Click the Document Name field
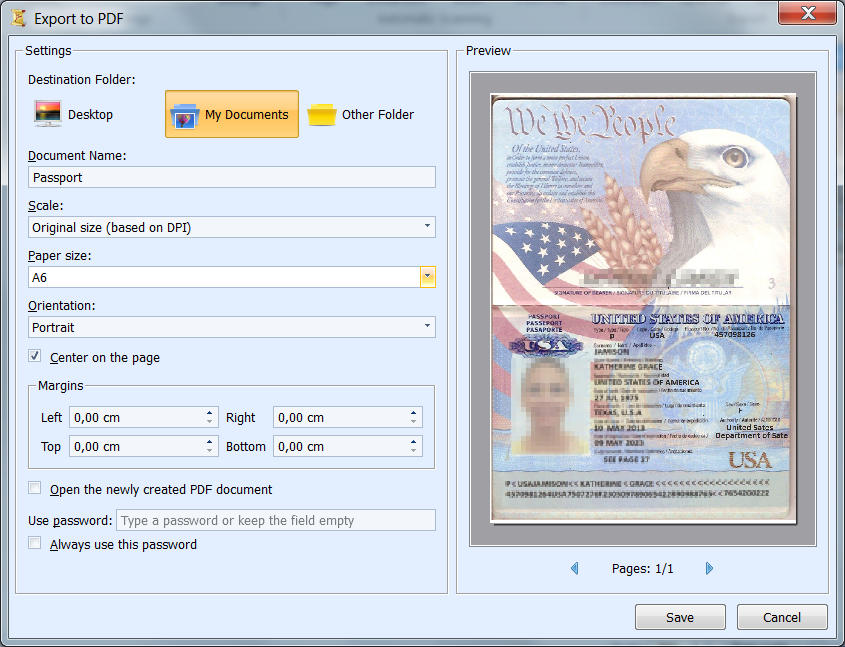The image size is (845, 647). coord(232,177)
